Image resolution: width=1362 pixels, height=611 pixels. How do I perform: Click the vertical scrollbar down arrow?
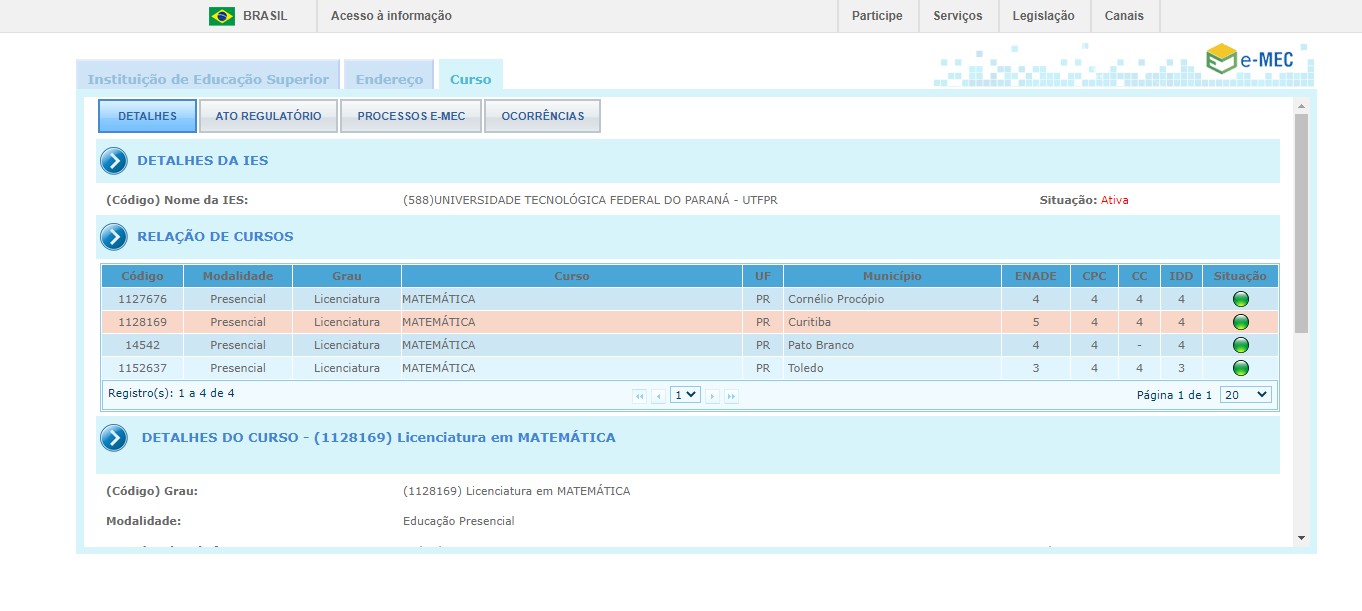tap(1300, 538)
